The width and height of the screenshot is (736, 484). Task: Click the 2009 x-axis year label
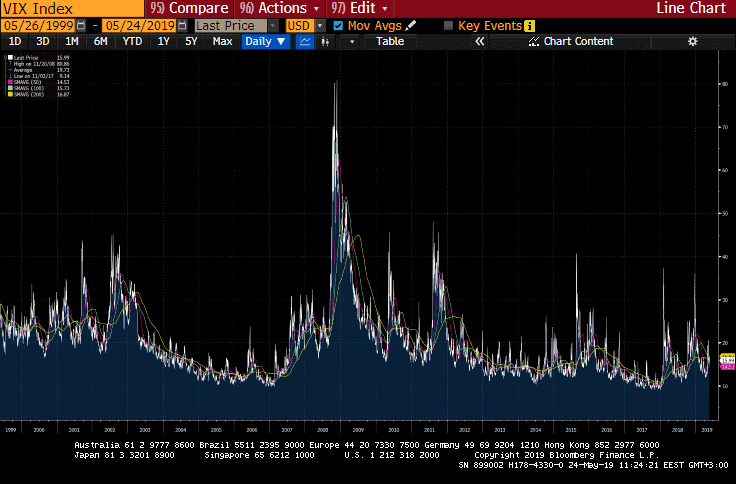(x=358, y=430)
